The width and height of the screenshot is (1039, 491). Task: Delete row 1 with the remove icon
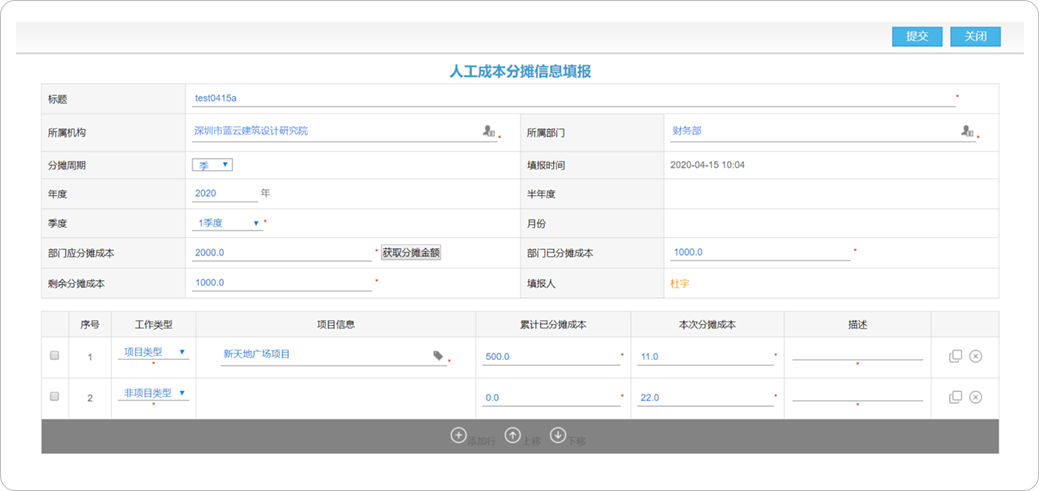(976, 356)
